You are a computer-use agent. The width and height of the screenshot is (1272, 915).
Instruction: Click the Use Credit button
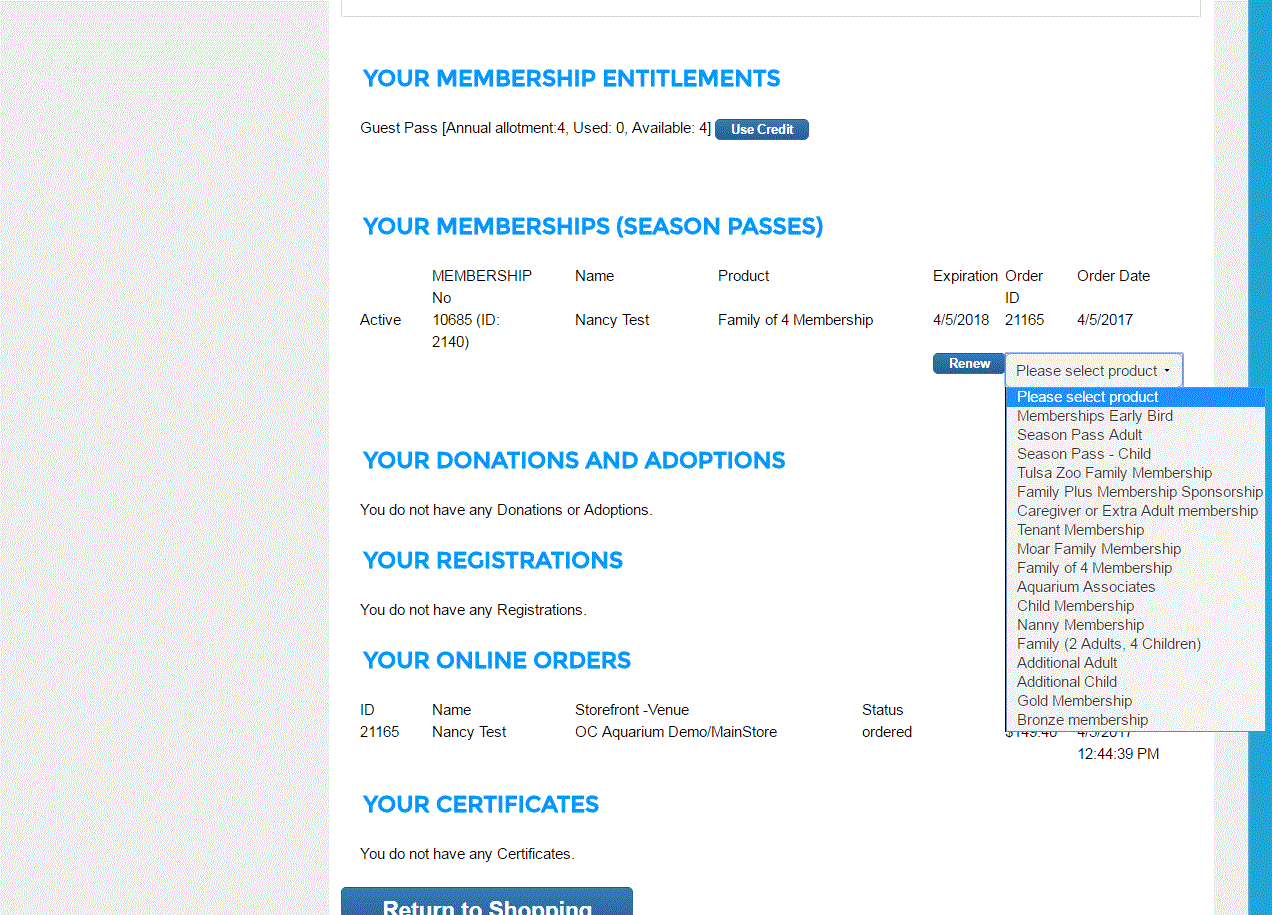[761, 129]
